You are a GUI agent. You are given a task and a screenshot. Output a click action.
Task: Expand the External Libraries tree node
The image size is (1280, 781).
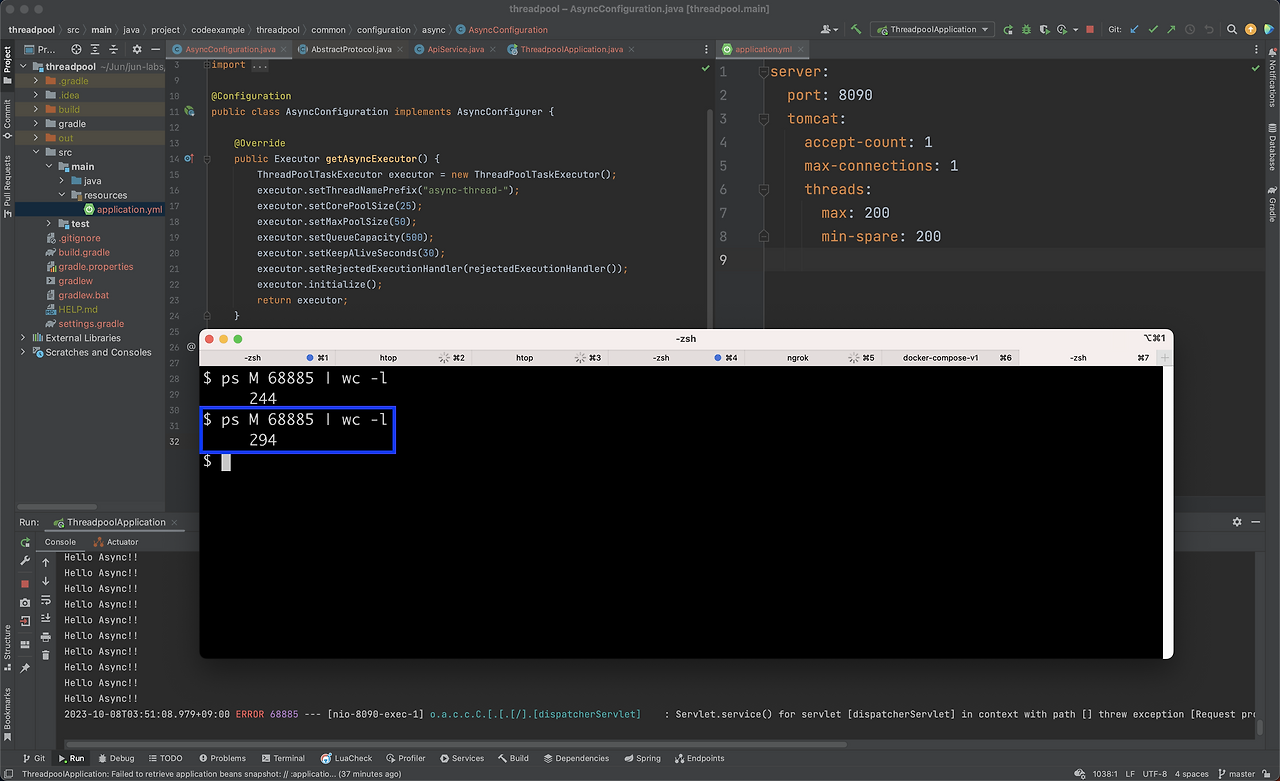pyautogui.click(x=23, y=338)
